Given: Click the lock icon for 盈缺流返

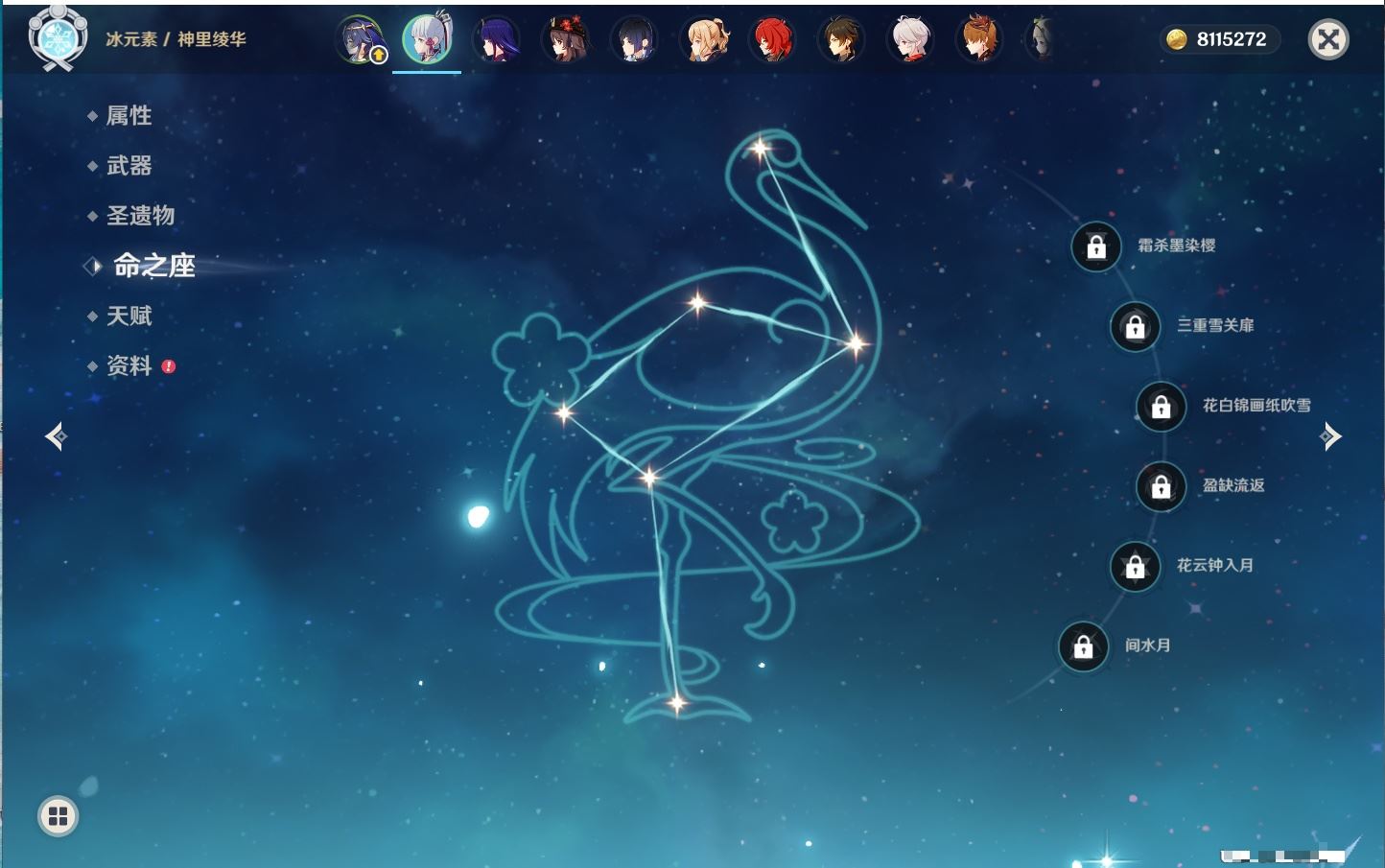Looking at the screenshot, I should pos(1161,486).
